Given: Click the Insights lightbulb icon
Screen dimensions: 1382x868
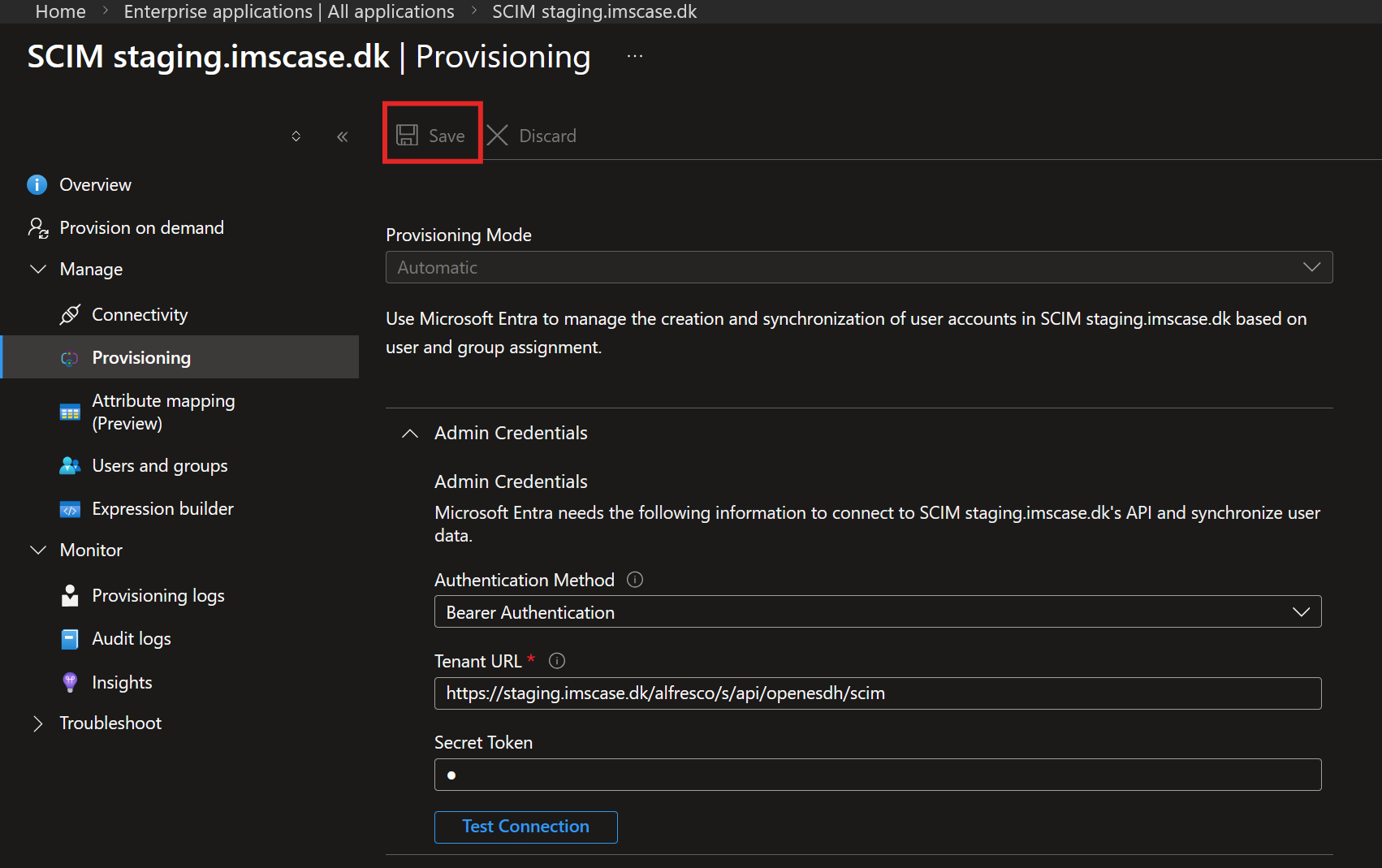Looking at the screenshot, I should pyautogui.click(x=70, y=682).
